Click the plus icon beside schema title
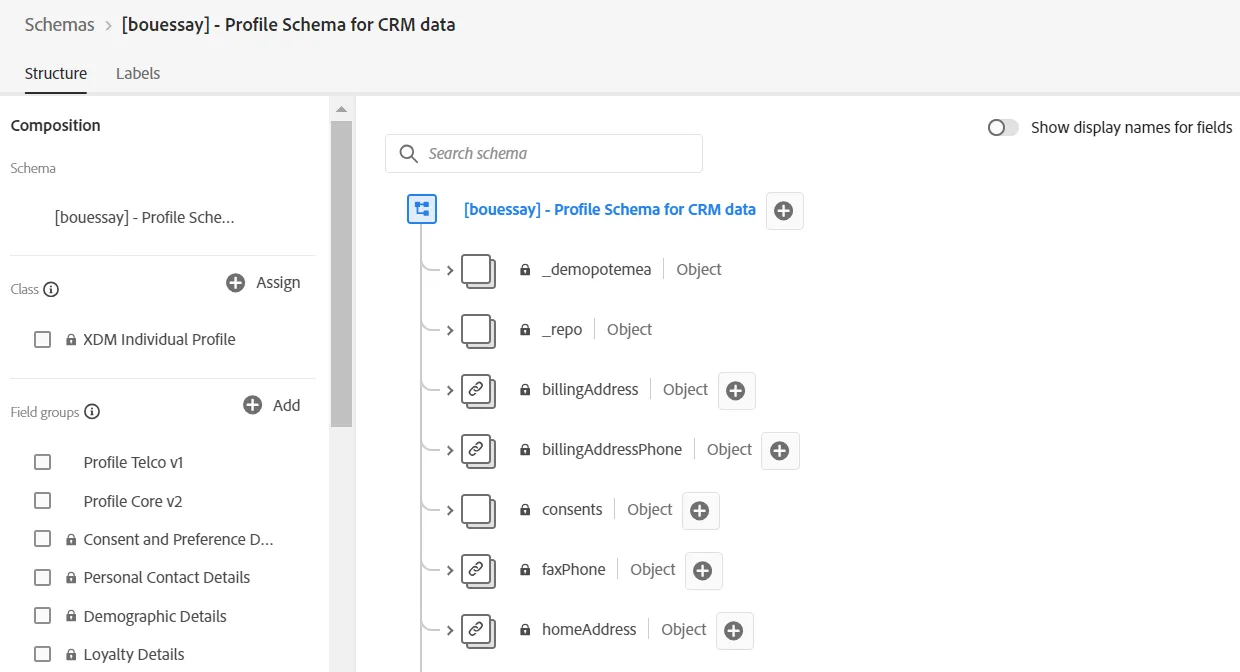This screenshot has width=1240, height=672. point(784,211)
